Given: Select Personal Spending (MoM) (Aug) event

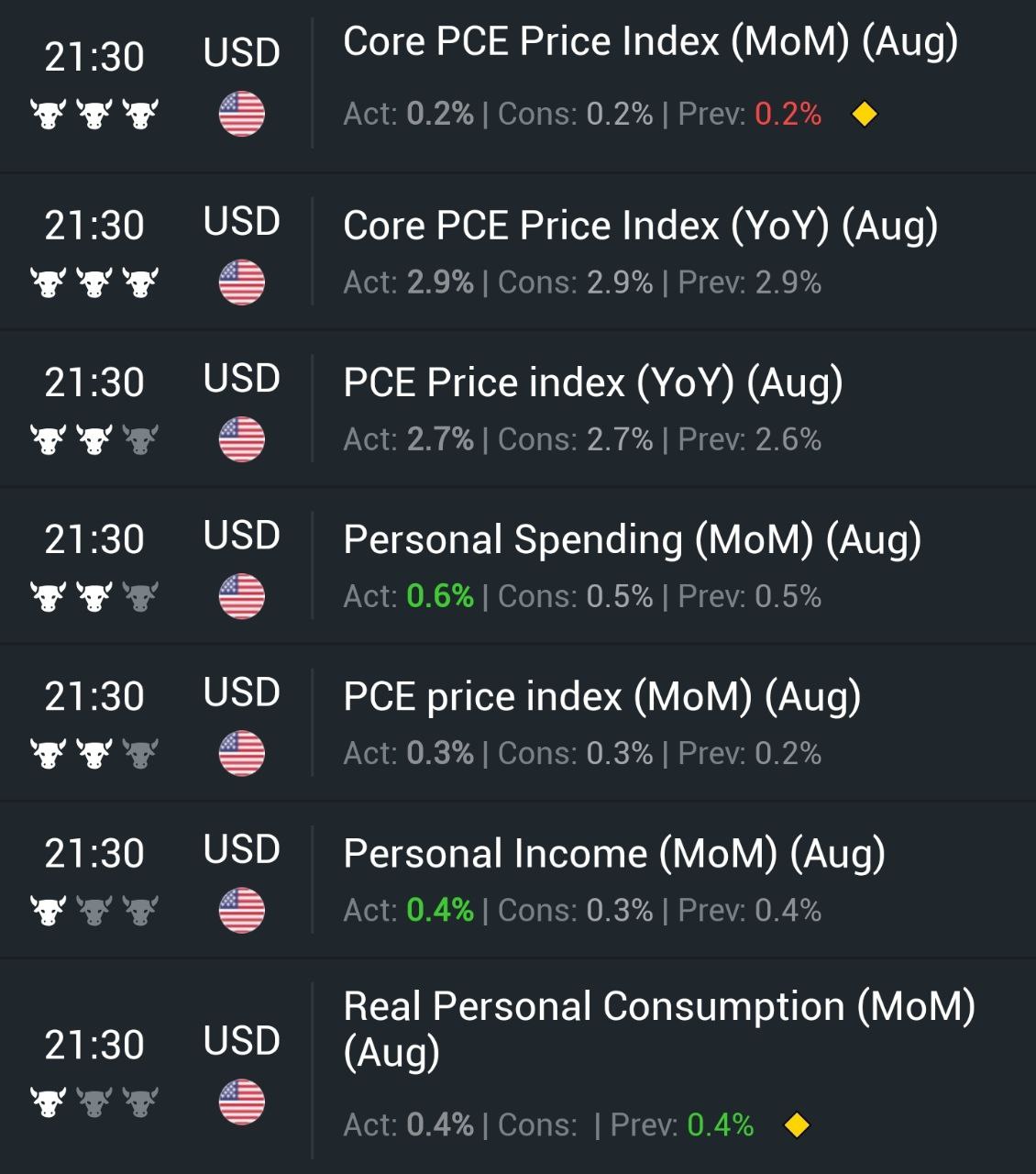Looking at the screenshot, I should coord(632,539).
